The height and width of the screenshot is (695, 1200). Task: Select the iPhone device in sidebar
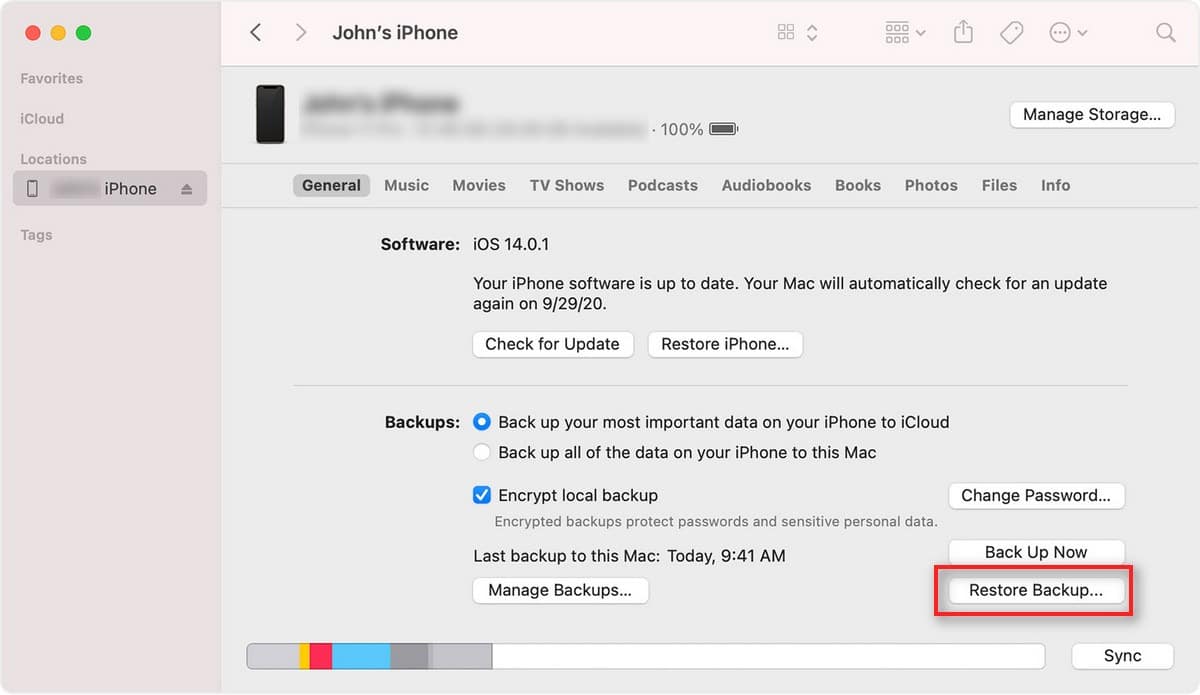(110, 188)
